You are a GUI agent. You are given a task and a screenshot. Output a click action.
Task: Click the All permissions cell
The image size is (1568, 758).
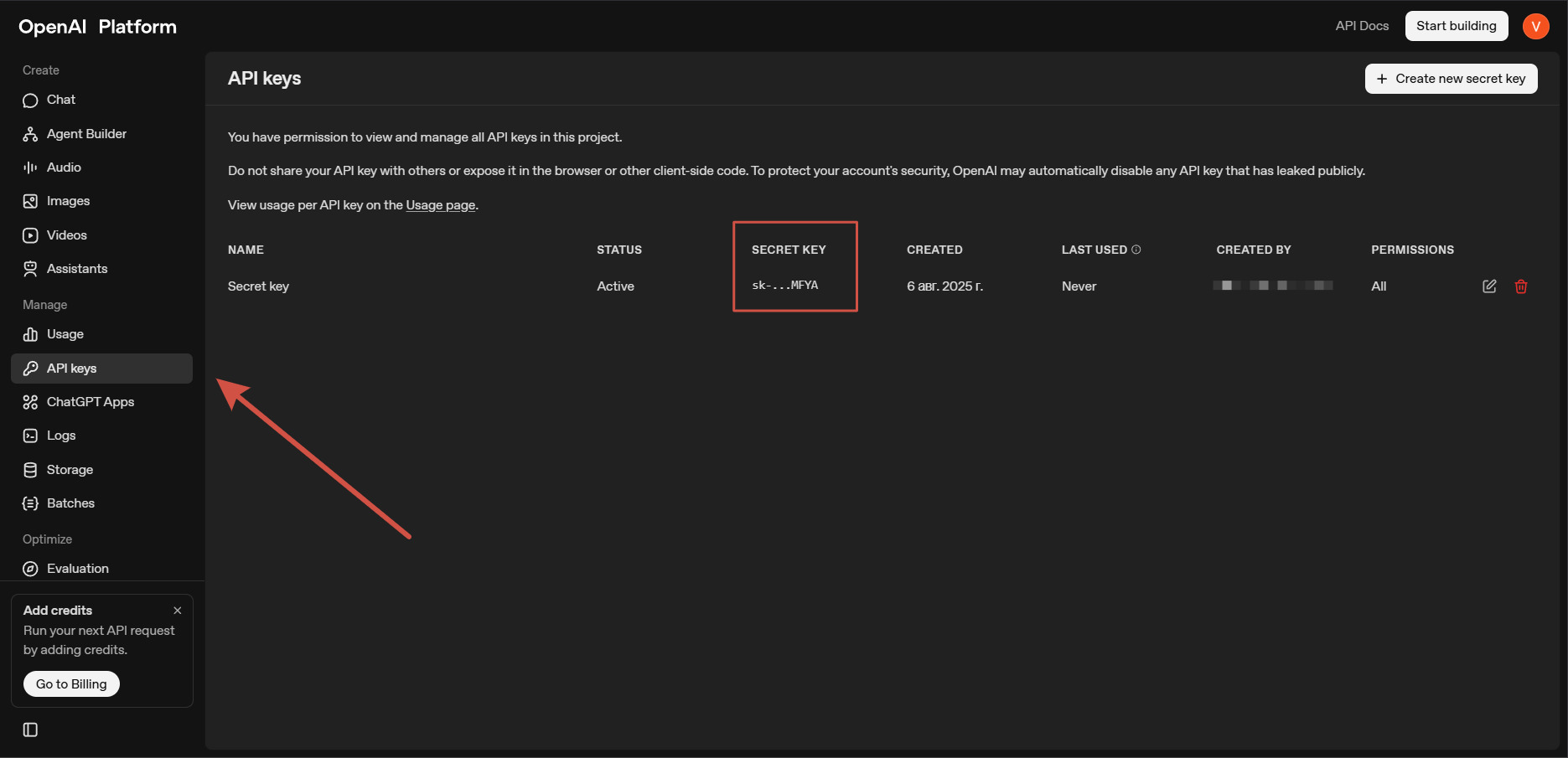coord(1379,286)
